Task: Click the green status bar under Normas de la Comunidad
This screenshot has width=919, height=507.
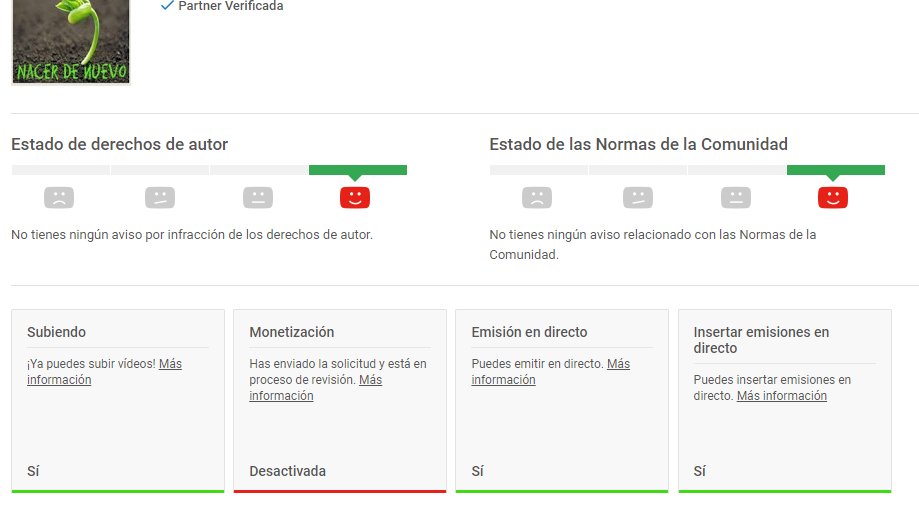Action: [836, 170]
